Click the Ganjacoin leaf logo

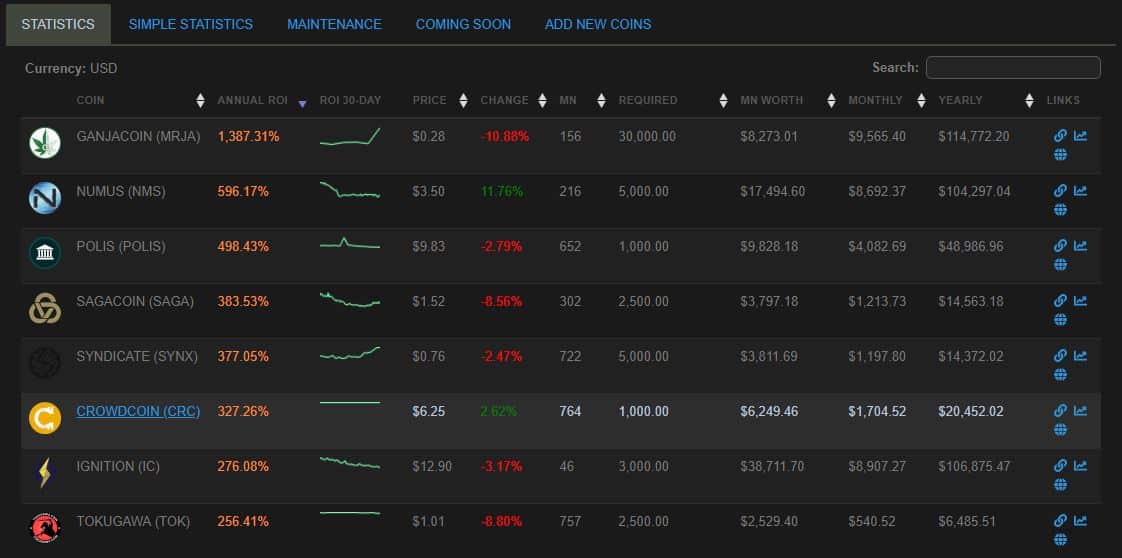(x=45, y=143)
